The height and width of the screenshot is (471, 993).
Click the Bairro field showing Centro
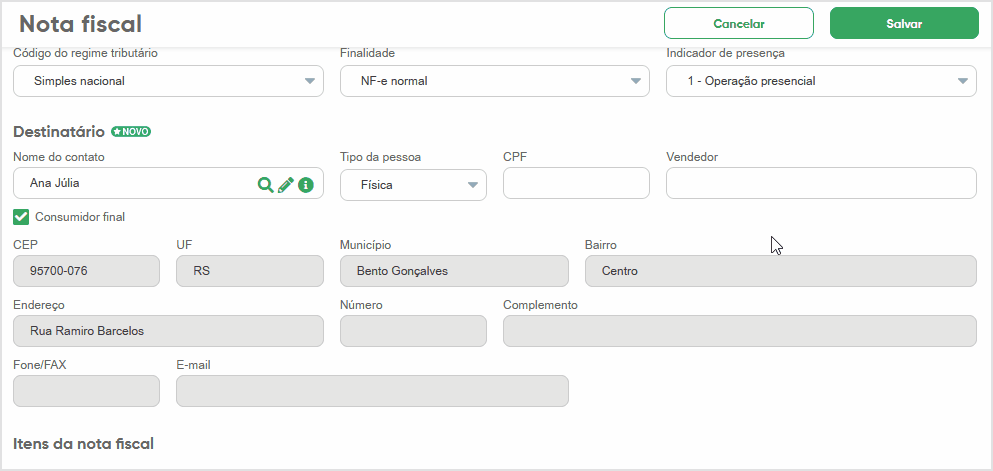[x=781, y=271]
